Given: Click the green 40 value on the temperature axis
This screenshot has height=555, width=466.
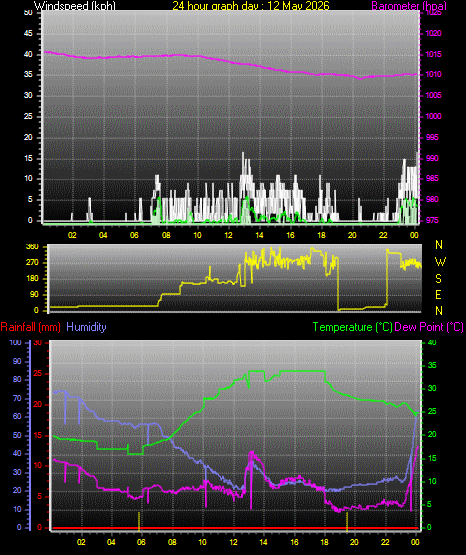Looking at the screenshot, I should (432, 342).
